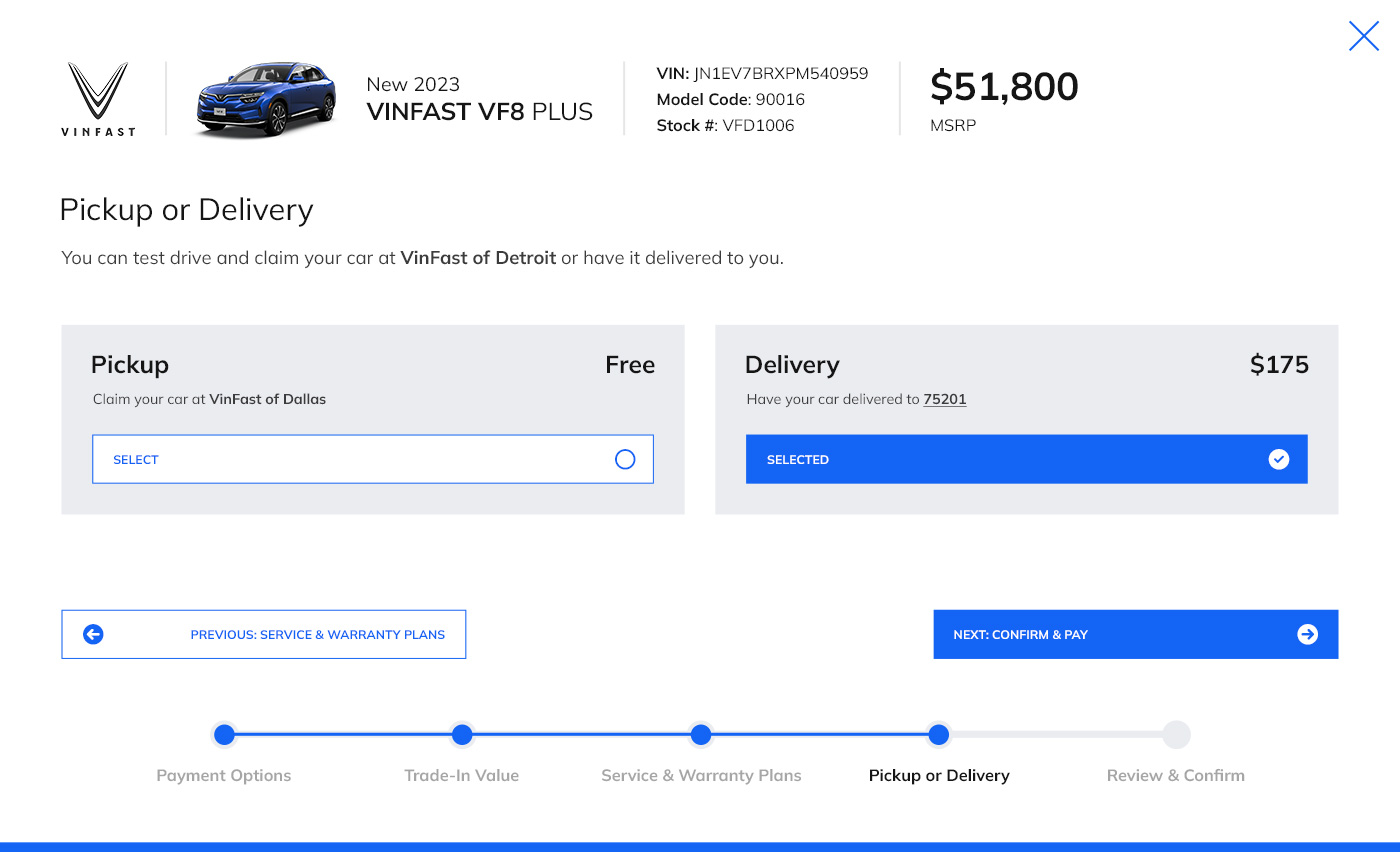Click the right arrow icon on the Next button
The image size is (1400, 852).
[1307, 634]
